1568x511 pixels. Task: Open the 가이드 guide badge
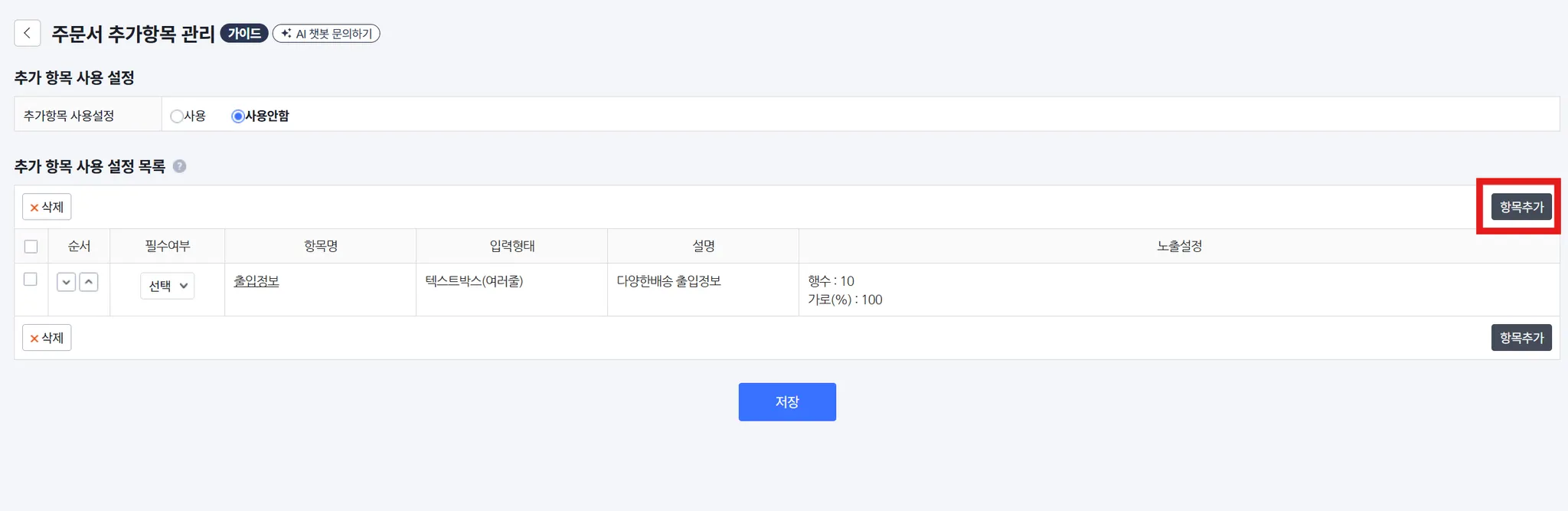tap(244, 33)
